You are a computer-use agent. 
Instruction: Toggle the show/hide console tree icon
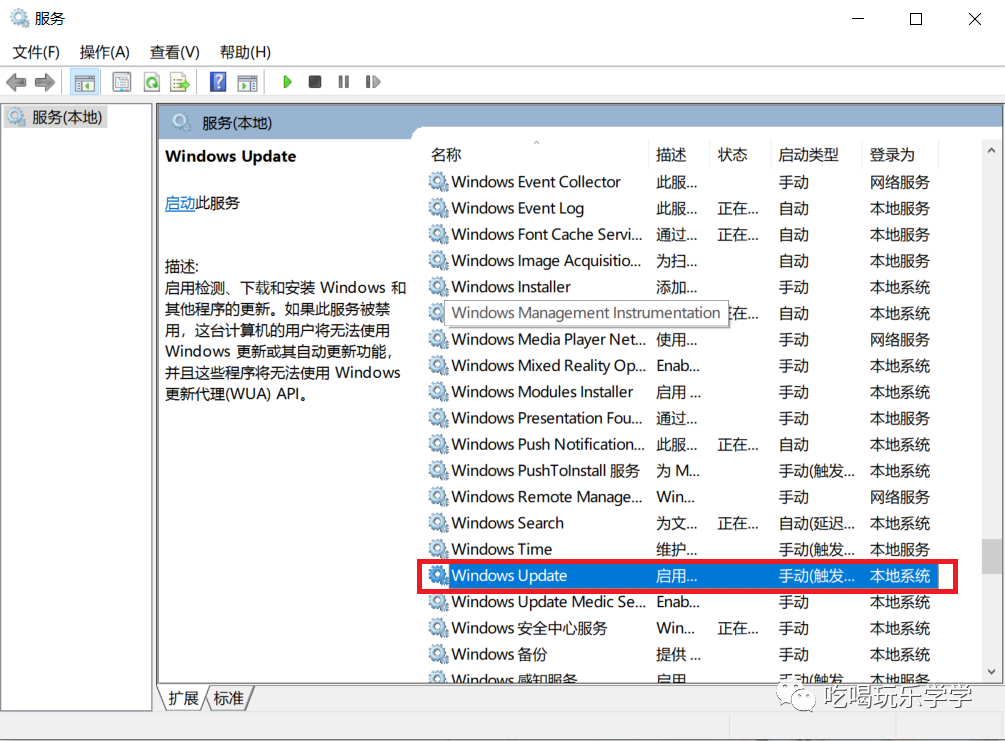(85, 82)
